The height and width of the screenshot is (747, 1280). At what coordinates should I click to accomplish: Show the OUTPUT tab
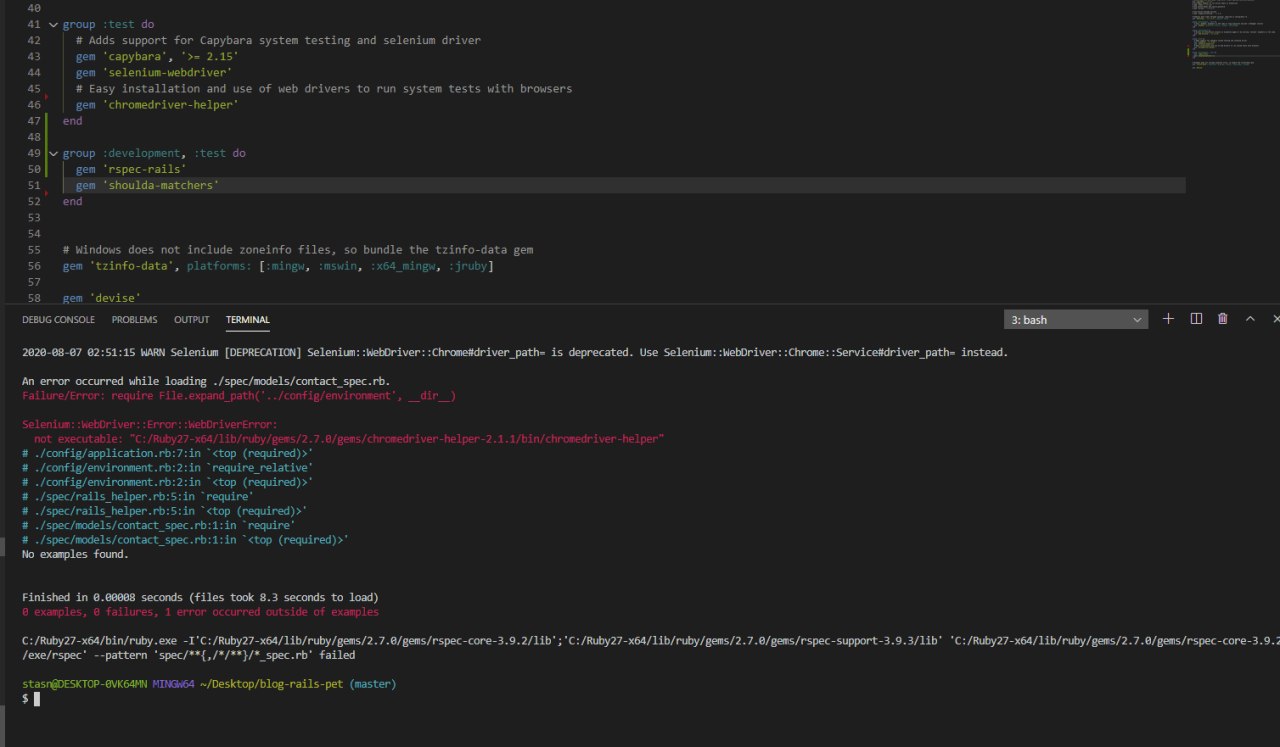pyautogui.click(x=191, y=320)
